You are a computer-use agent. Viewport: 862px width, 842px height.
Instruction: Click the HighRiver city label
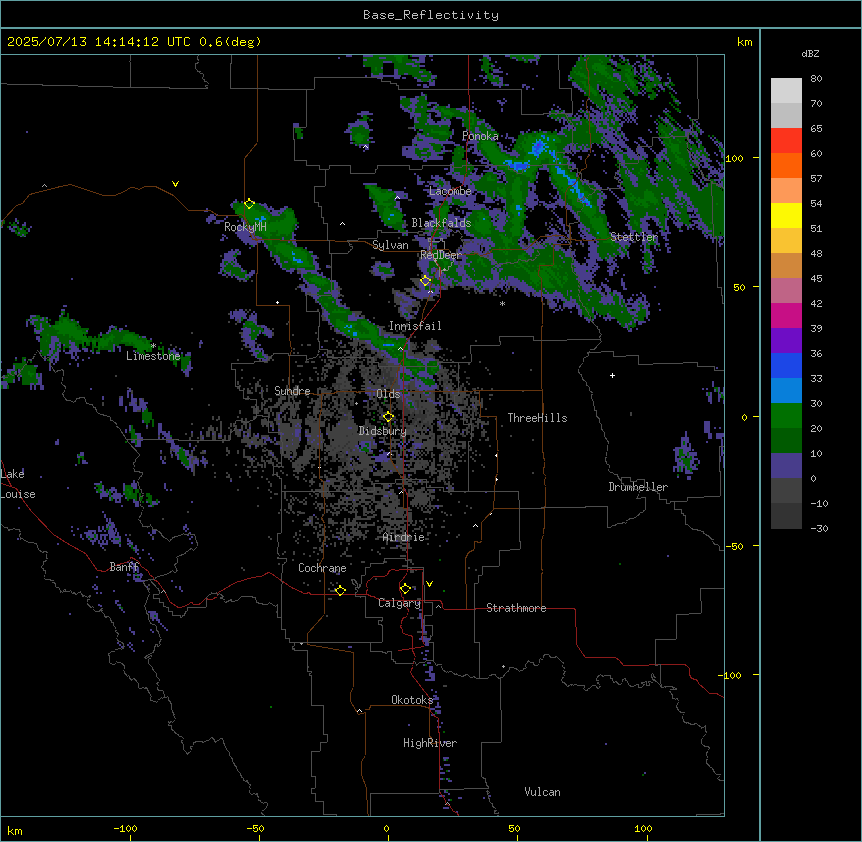(430, 743)
